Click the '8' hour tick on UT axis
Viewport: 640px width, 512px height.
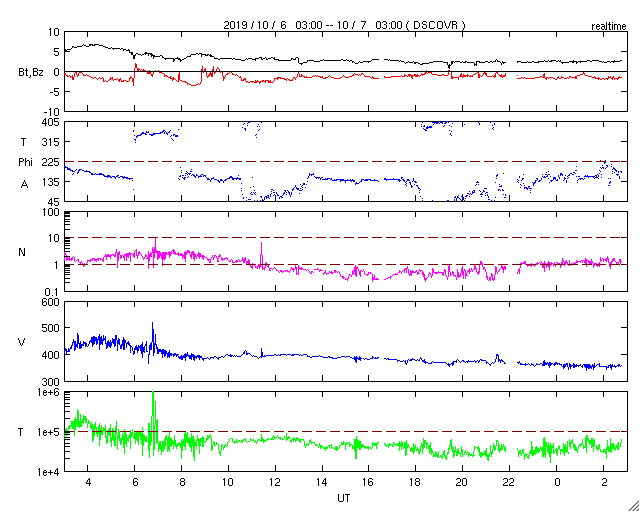pyautogui.click(x=182, y=482)
